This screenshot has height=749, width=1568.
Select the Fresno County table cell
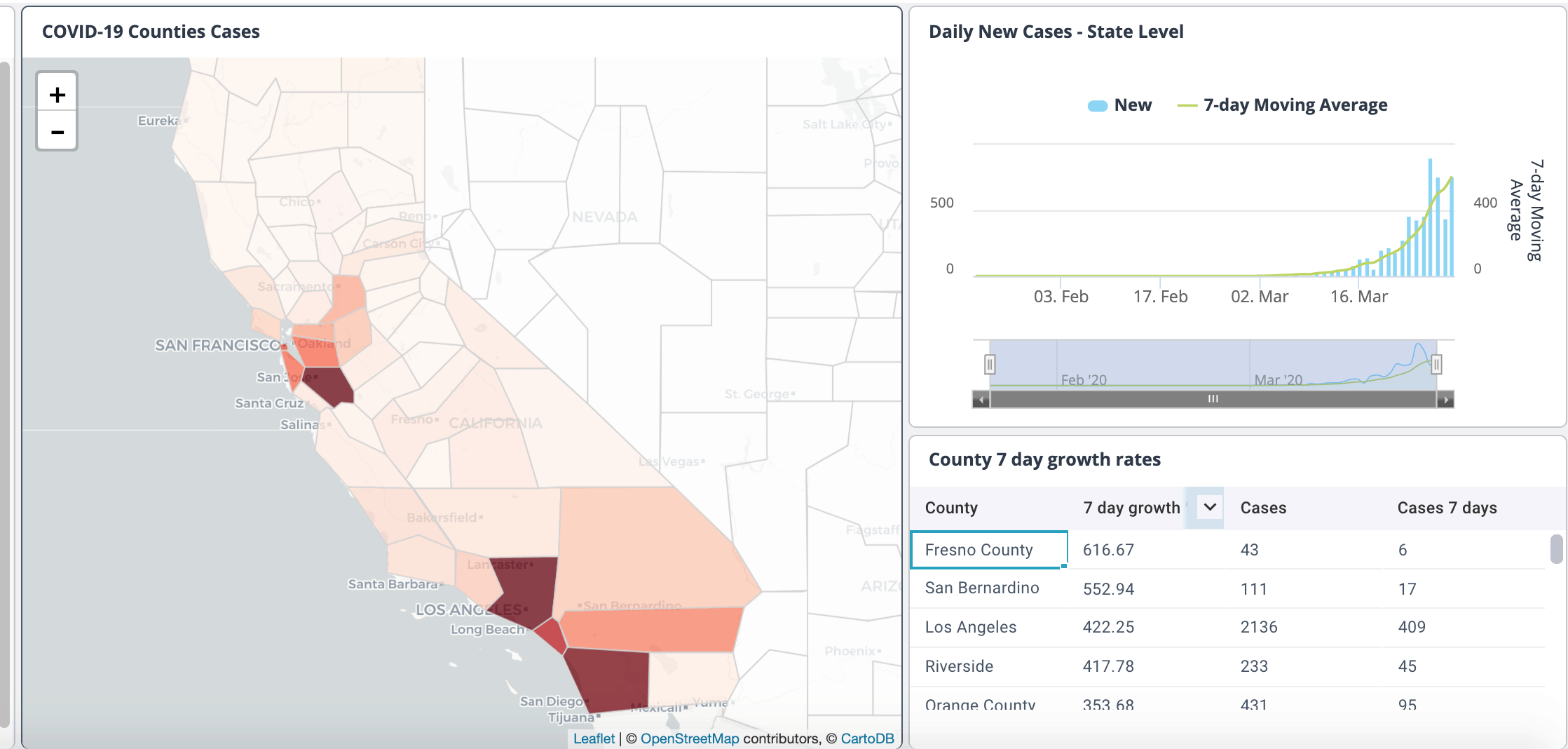click(x=989, y=550)
